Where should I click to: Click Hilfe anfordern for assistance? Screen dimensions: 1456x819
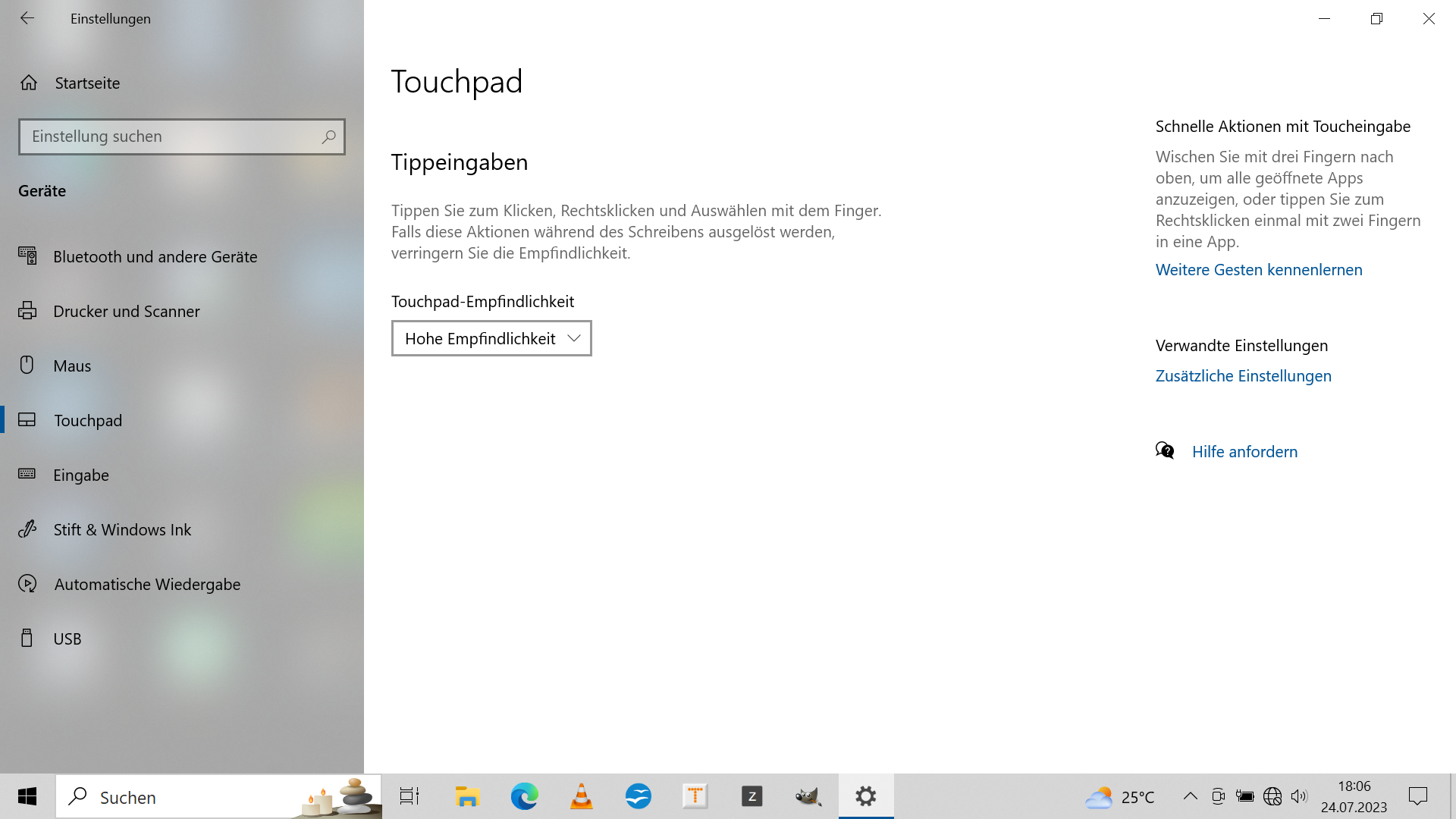tap(1244, 451)
